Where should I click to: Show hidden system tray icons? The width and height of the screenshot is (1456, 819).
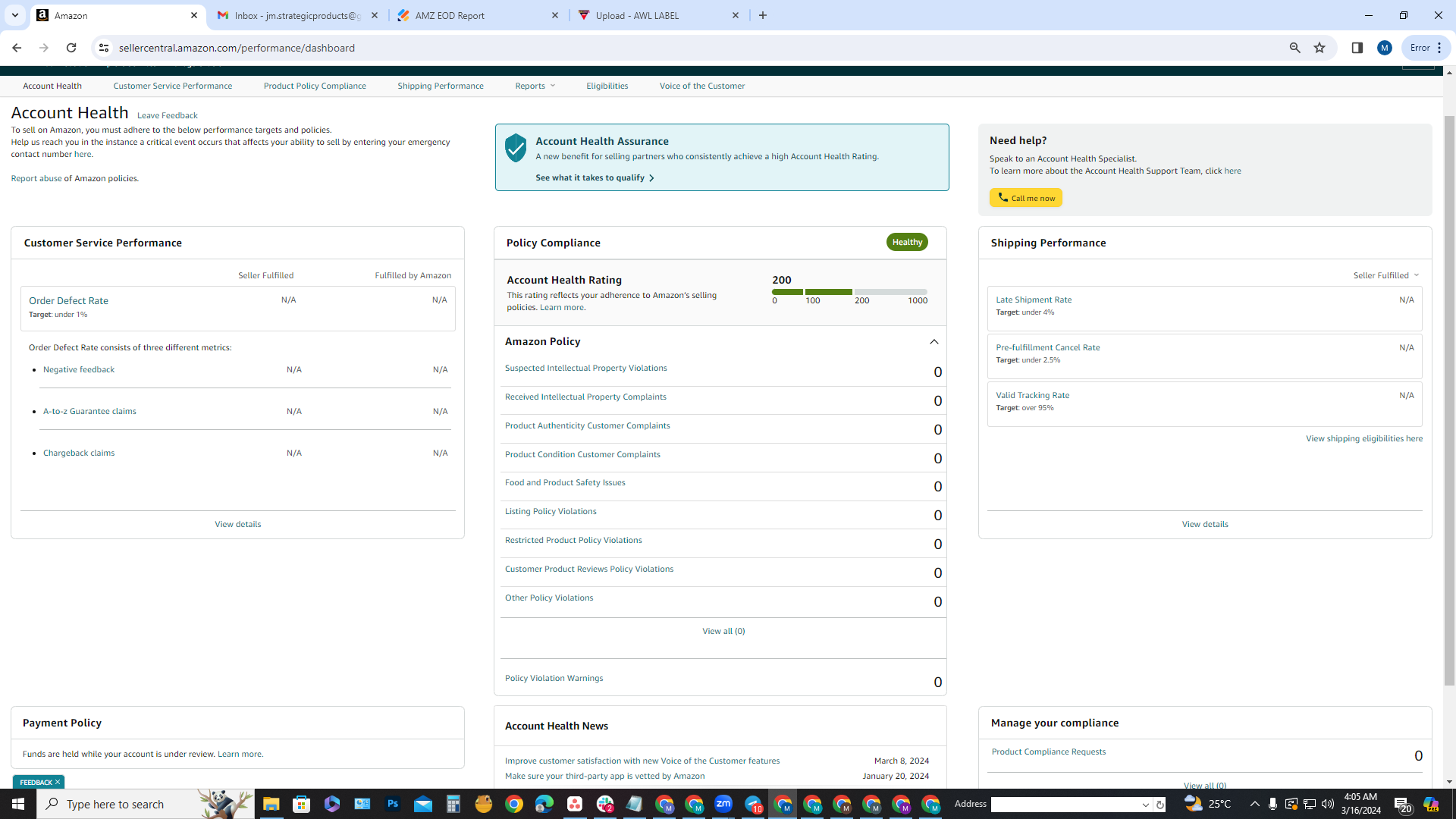coord(1254,804)
